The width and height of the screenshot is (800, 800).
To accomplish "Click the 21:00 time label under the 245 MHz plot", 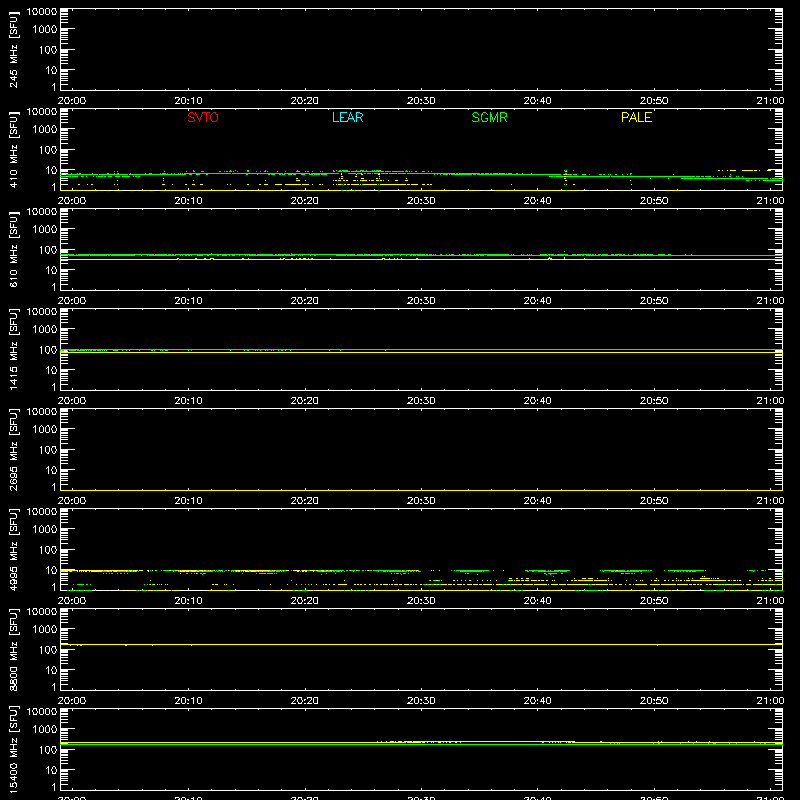I will coord(770,101).
